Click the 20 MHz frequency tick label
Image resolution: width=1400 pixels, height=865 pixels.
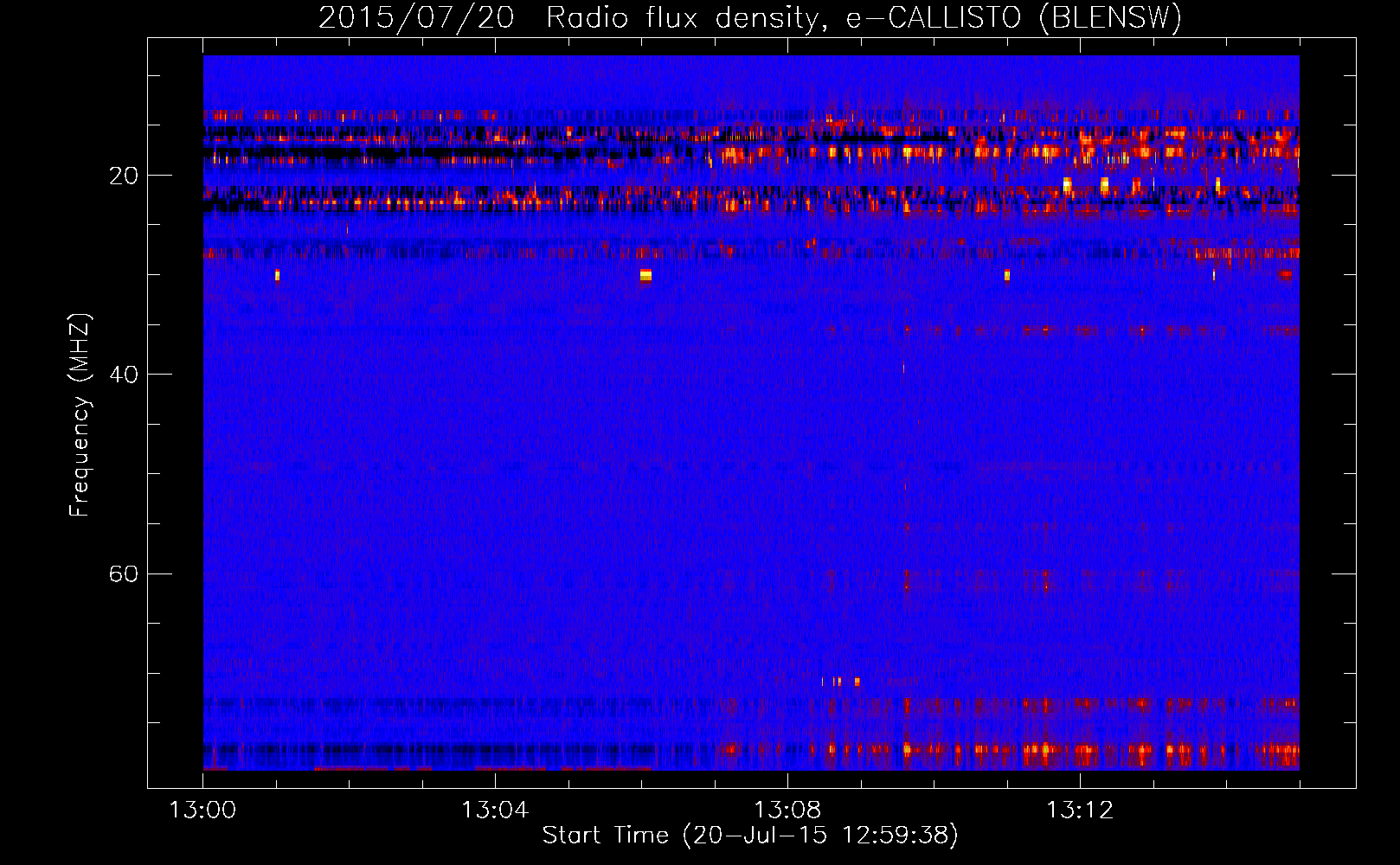(124, 176)
